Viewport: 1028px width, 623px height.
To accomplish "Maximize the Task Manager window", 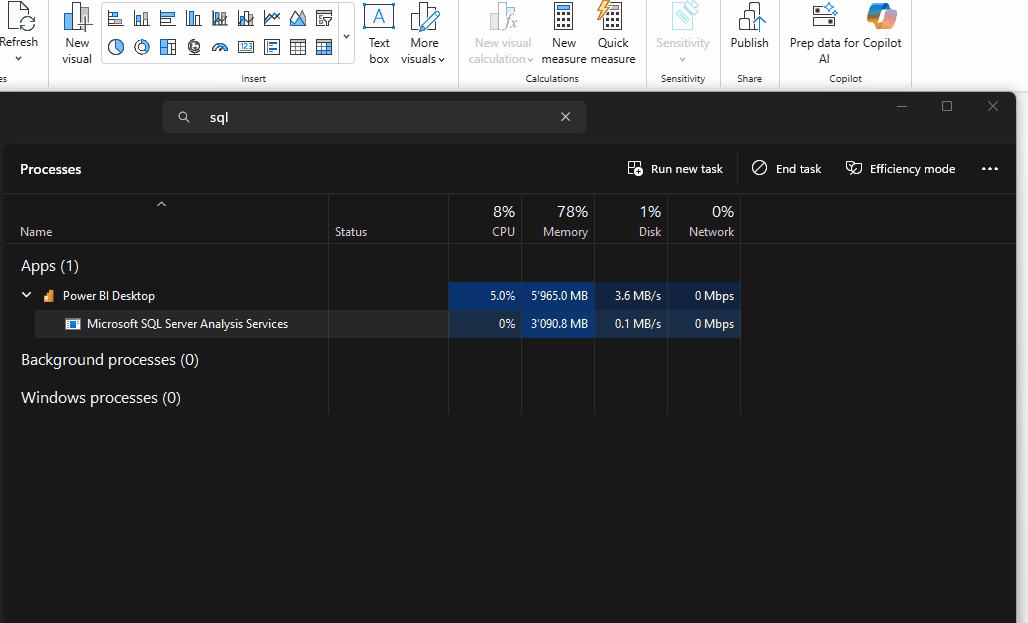I will (947, 106).
